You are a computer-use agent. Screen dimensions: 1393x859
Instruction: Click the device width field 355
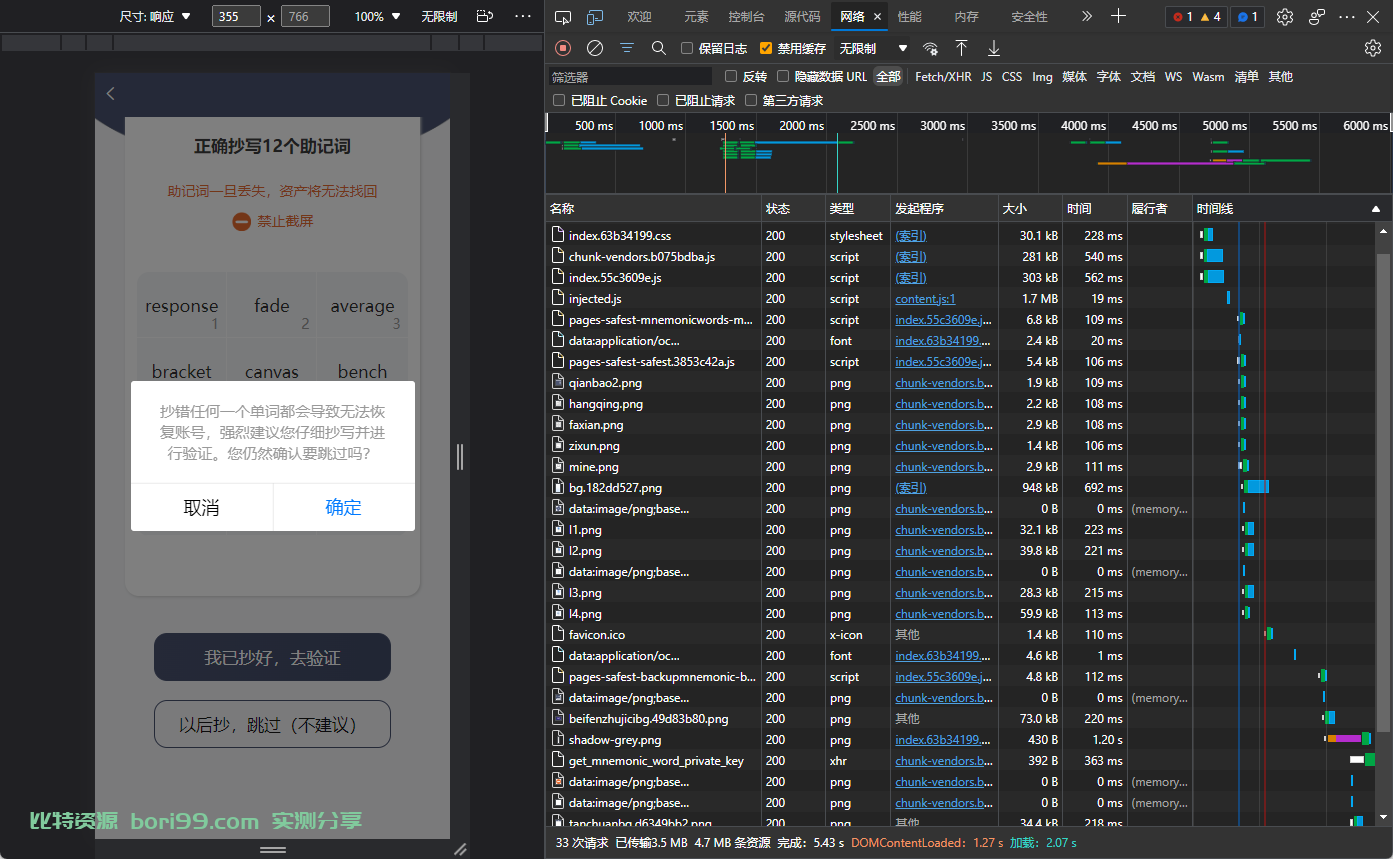pyautogui.click(x=236, y=16)
